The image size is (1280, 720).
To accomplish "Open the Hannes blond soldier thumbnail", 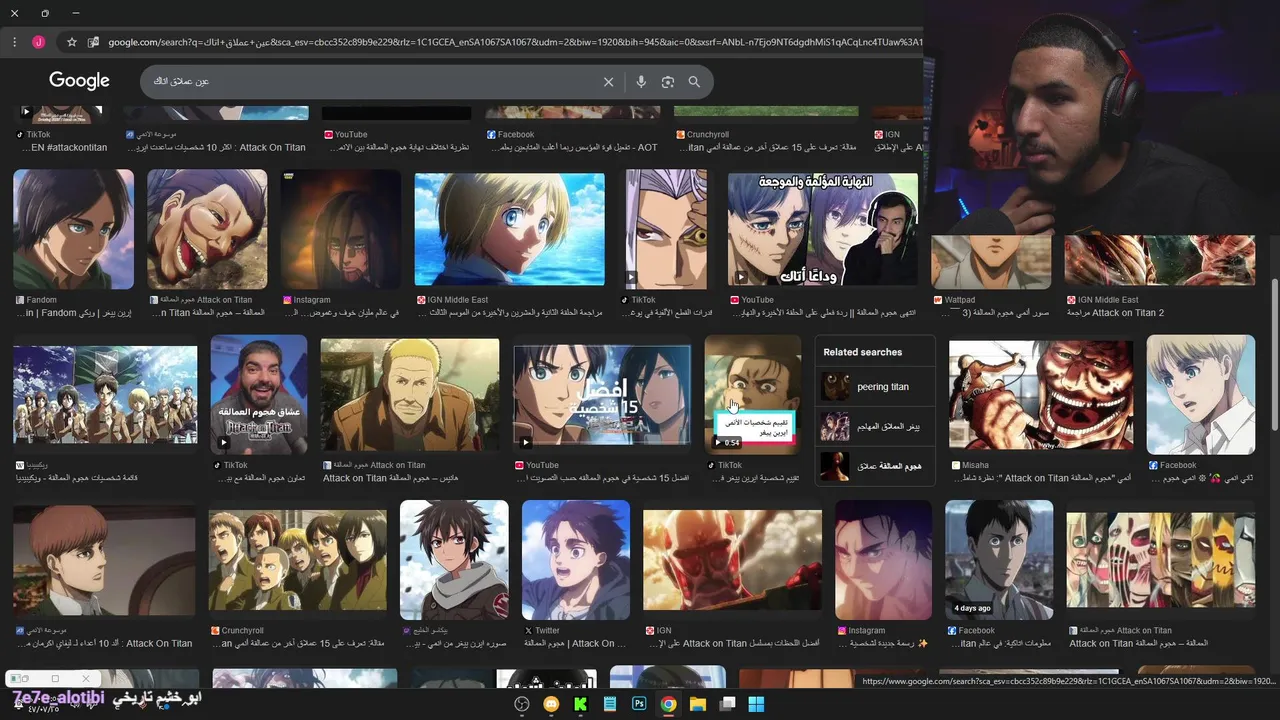I will click(410, 394).
